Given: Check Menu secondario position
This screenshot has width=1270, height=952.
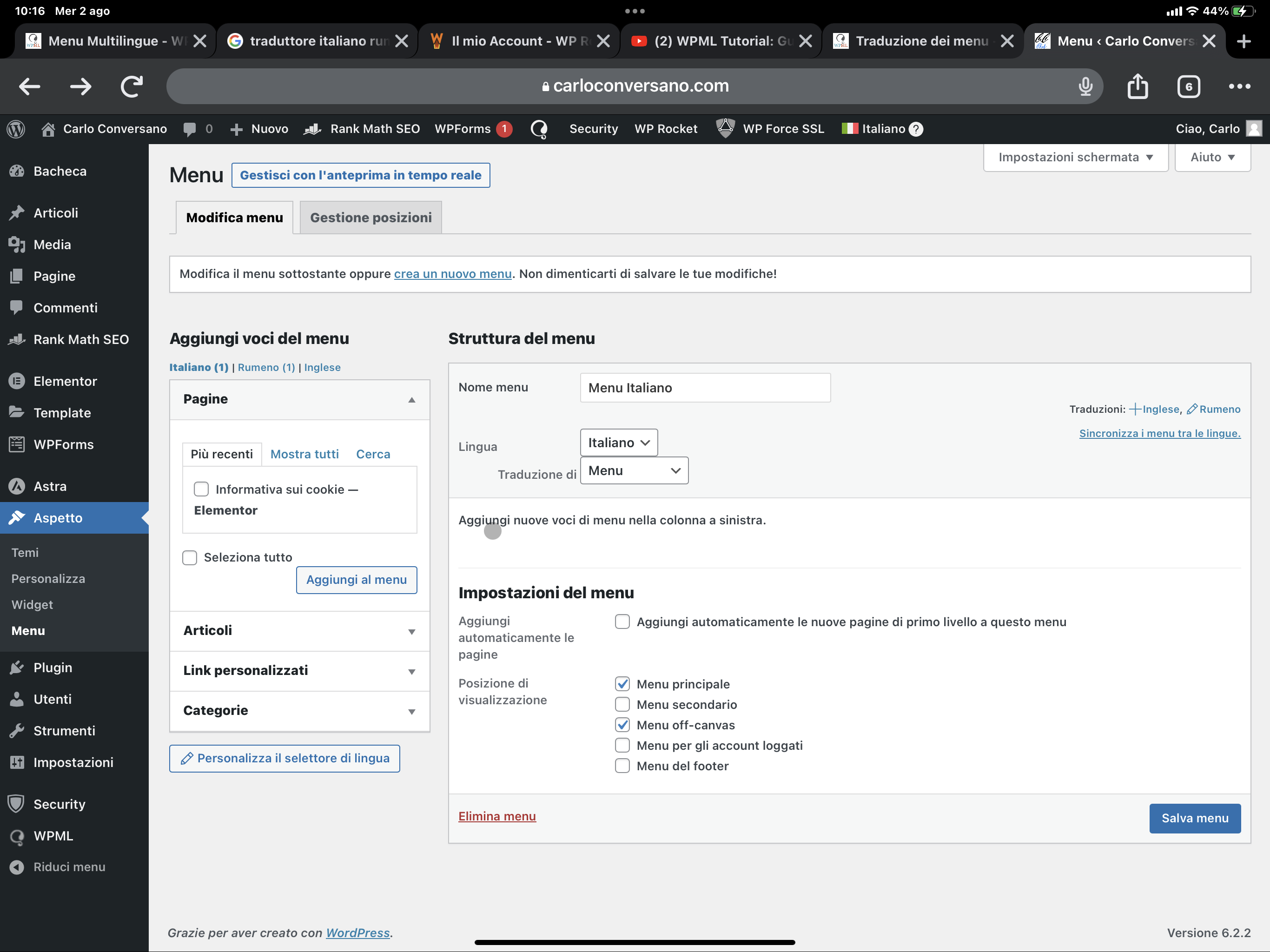Looking at the screenshot, I should point(622,705).
